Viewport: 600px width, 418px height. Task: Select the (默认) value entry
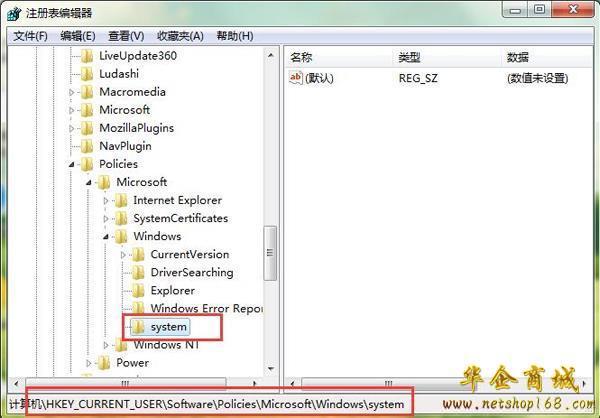pos(319,78)
